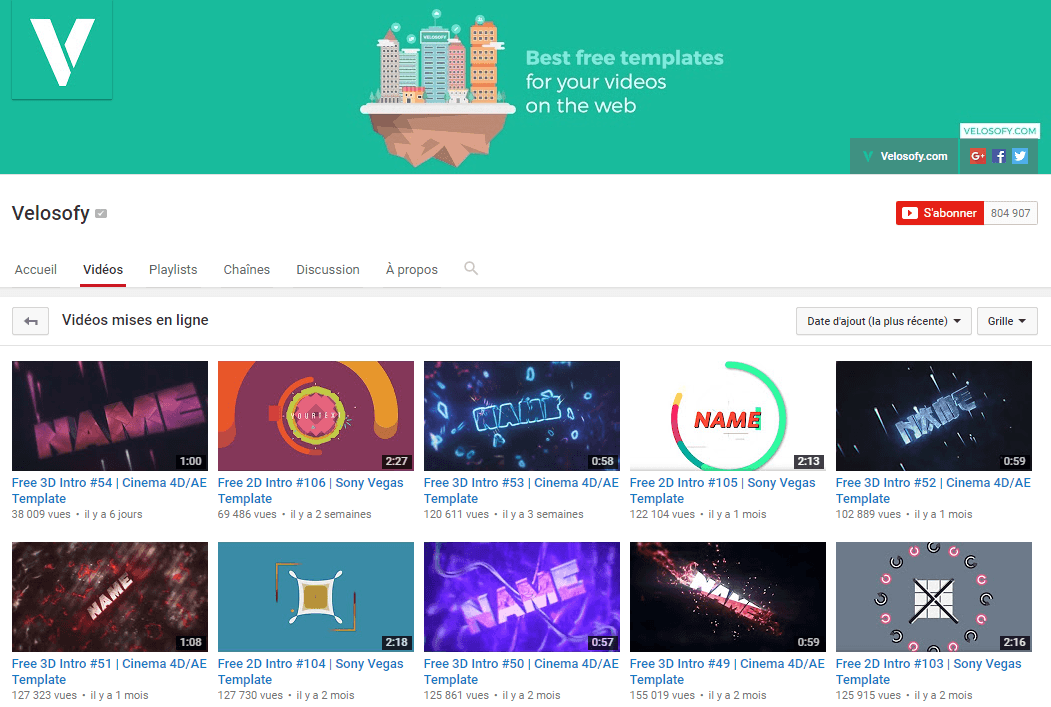Image resolution: width=1051 pixels, height=707 pixels.
Task: Open title link Free 3D Intro #53
Action: click(521, 491)
